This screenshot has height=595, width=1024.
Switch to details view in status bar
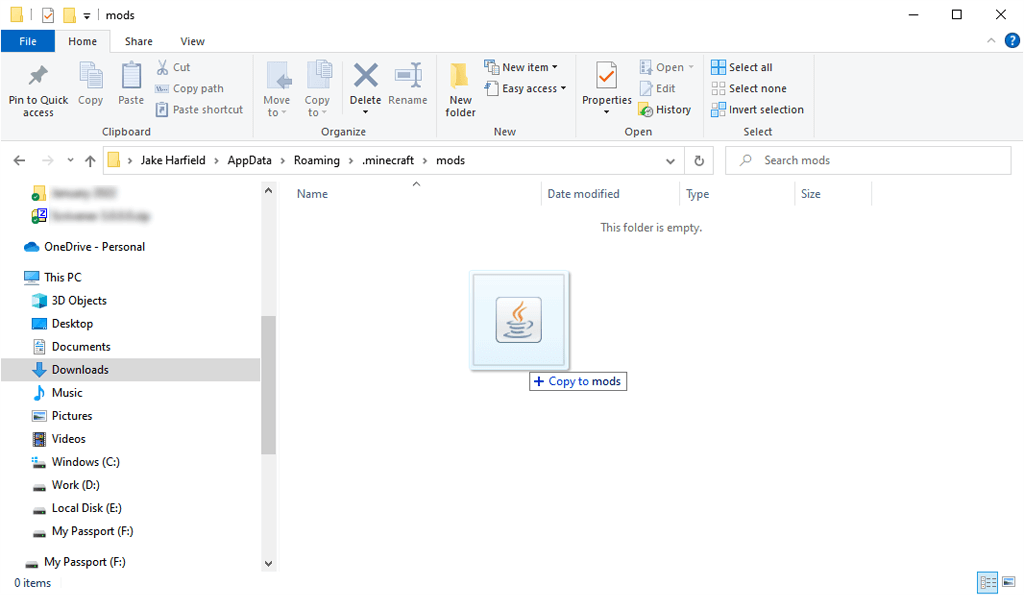tap(987, 582)
